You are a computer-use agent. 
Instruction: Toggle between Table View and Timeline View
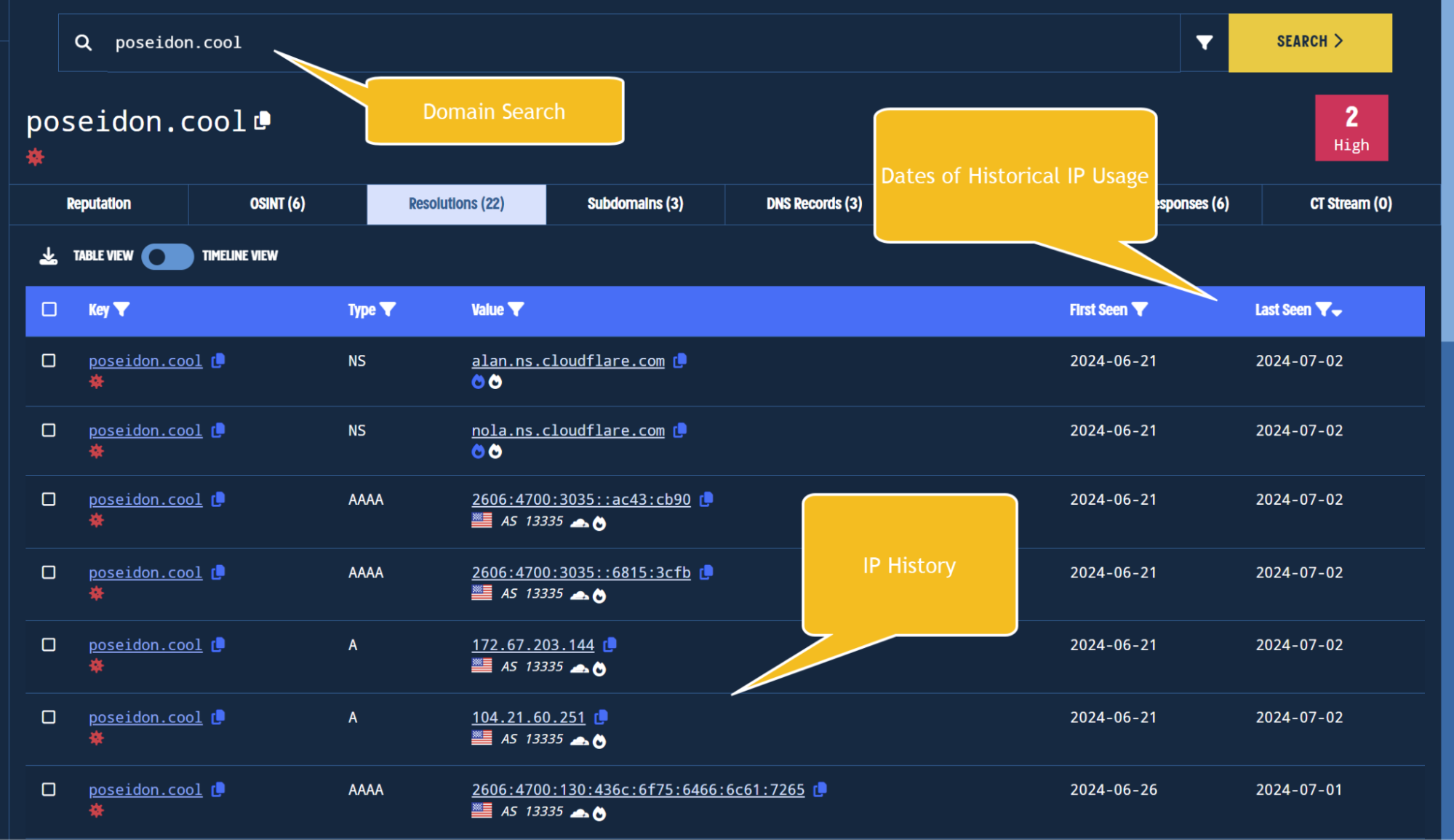point(167,256)
